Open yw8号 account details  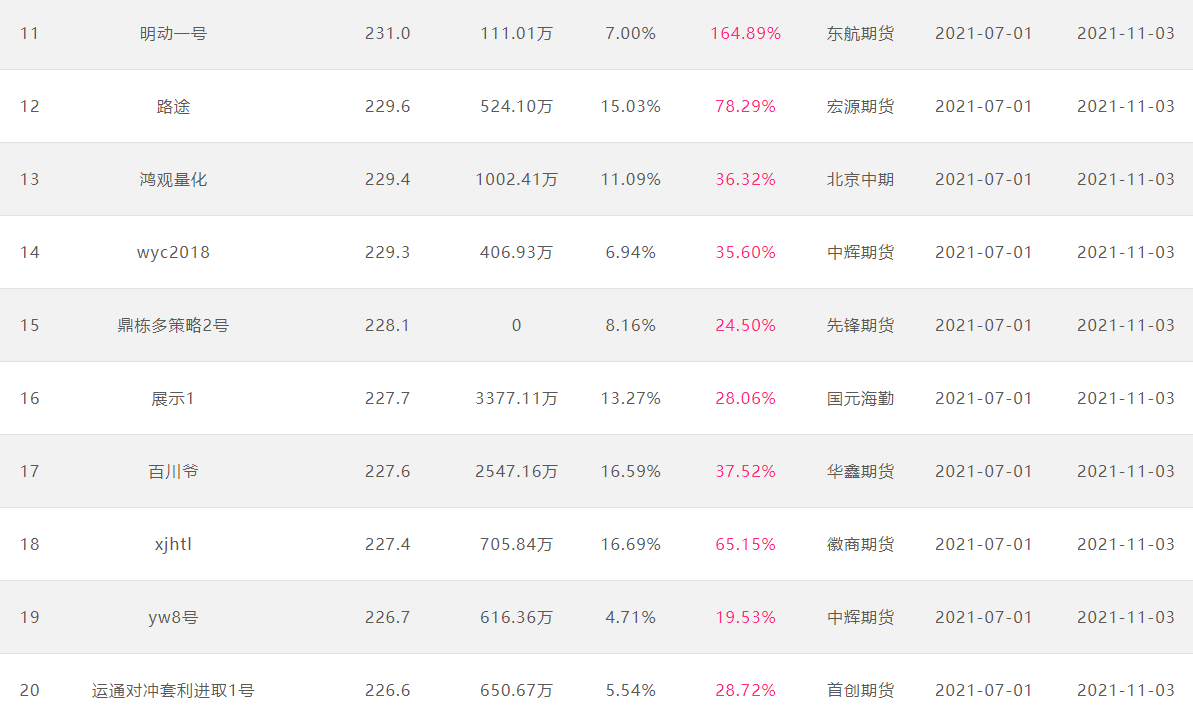pos(173,618)
